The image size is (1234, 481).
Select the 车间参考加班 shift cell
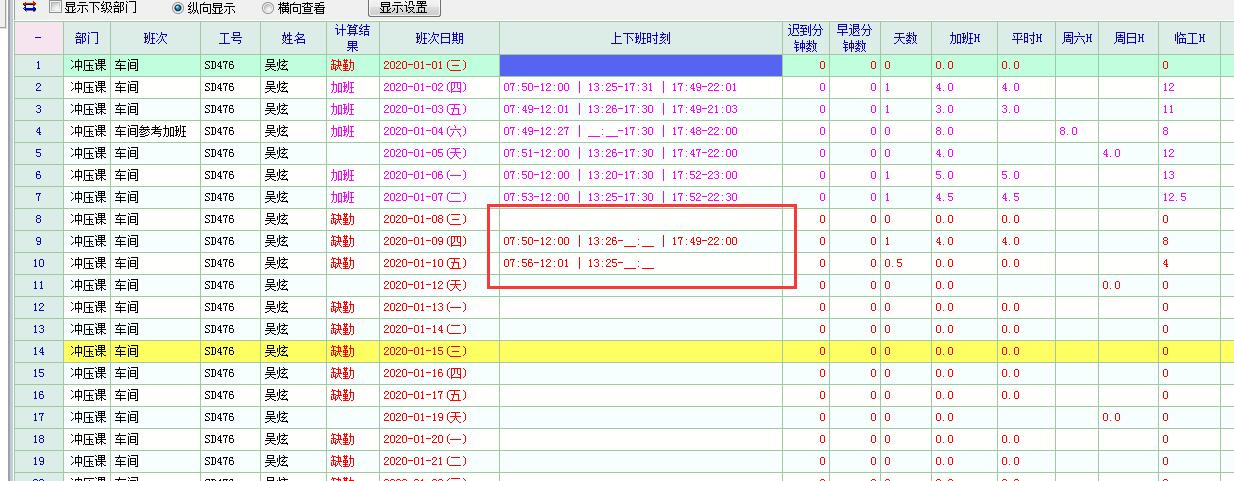pyautogui.click(x=155, y=131)
